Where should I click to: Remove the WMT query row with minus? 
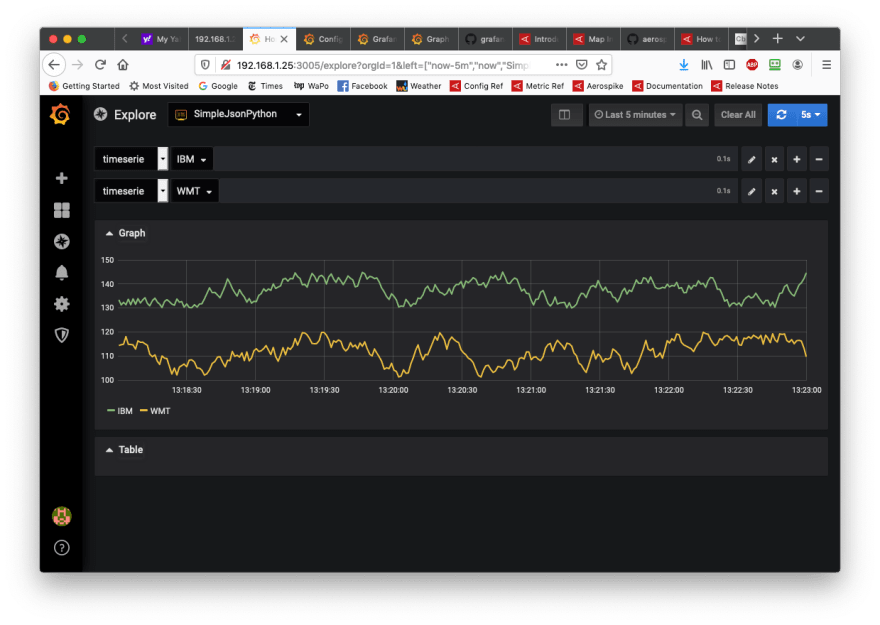pos(819,191)
